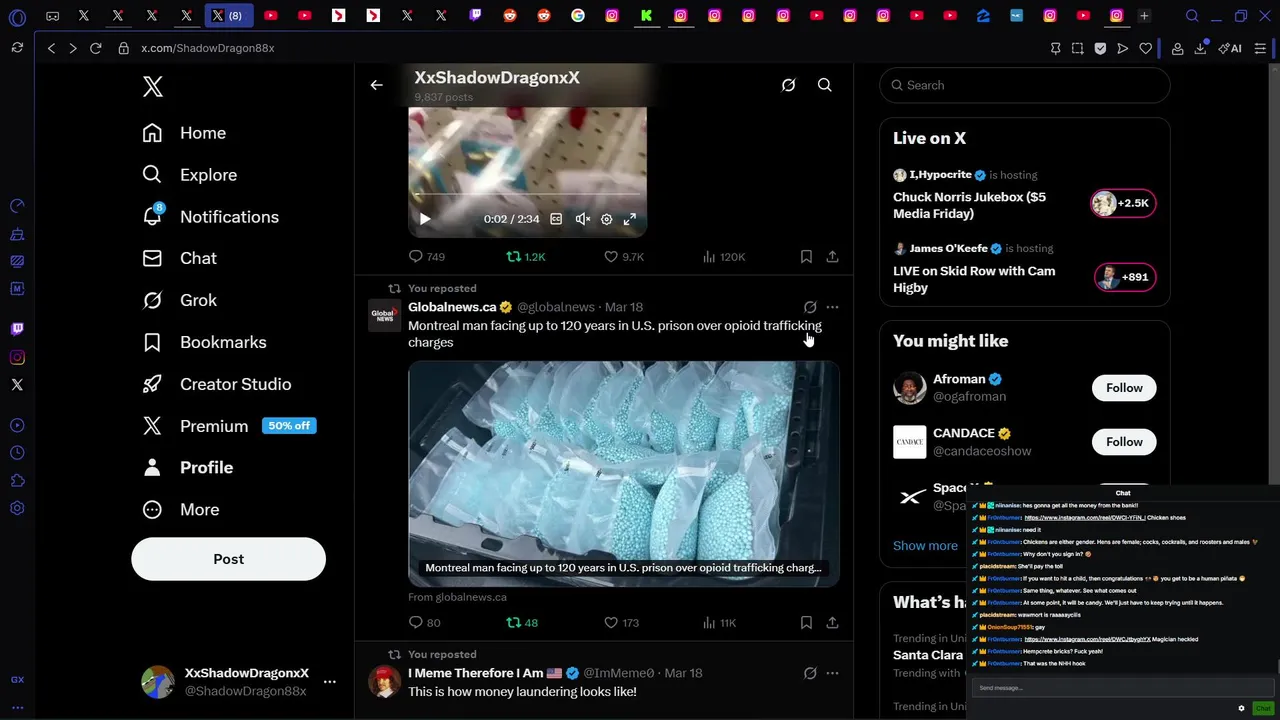Open the Home navigation item
The width and height of the screenshot is (1280, 720).
(184, 133)
